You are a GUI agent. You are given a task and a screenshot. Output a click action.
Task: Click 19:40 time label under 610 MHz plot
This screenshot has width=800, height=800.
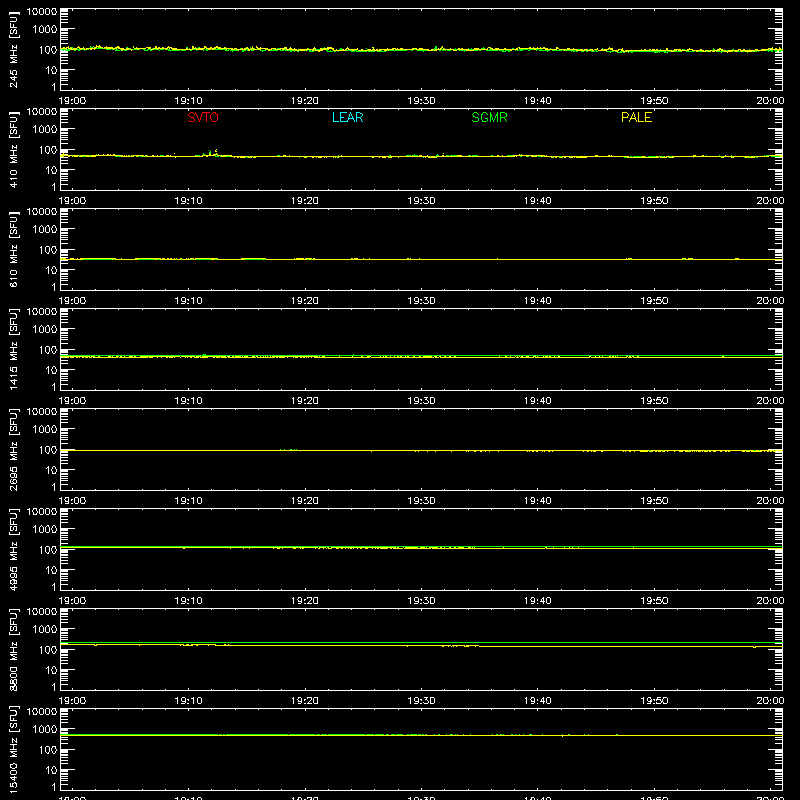coord(538,301)
